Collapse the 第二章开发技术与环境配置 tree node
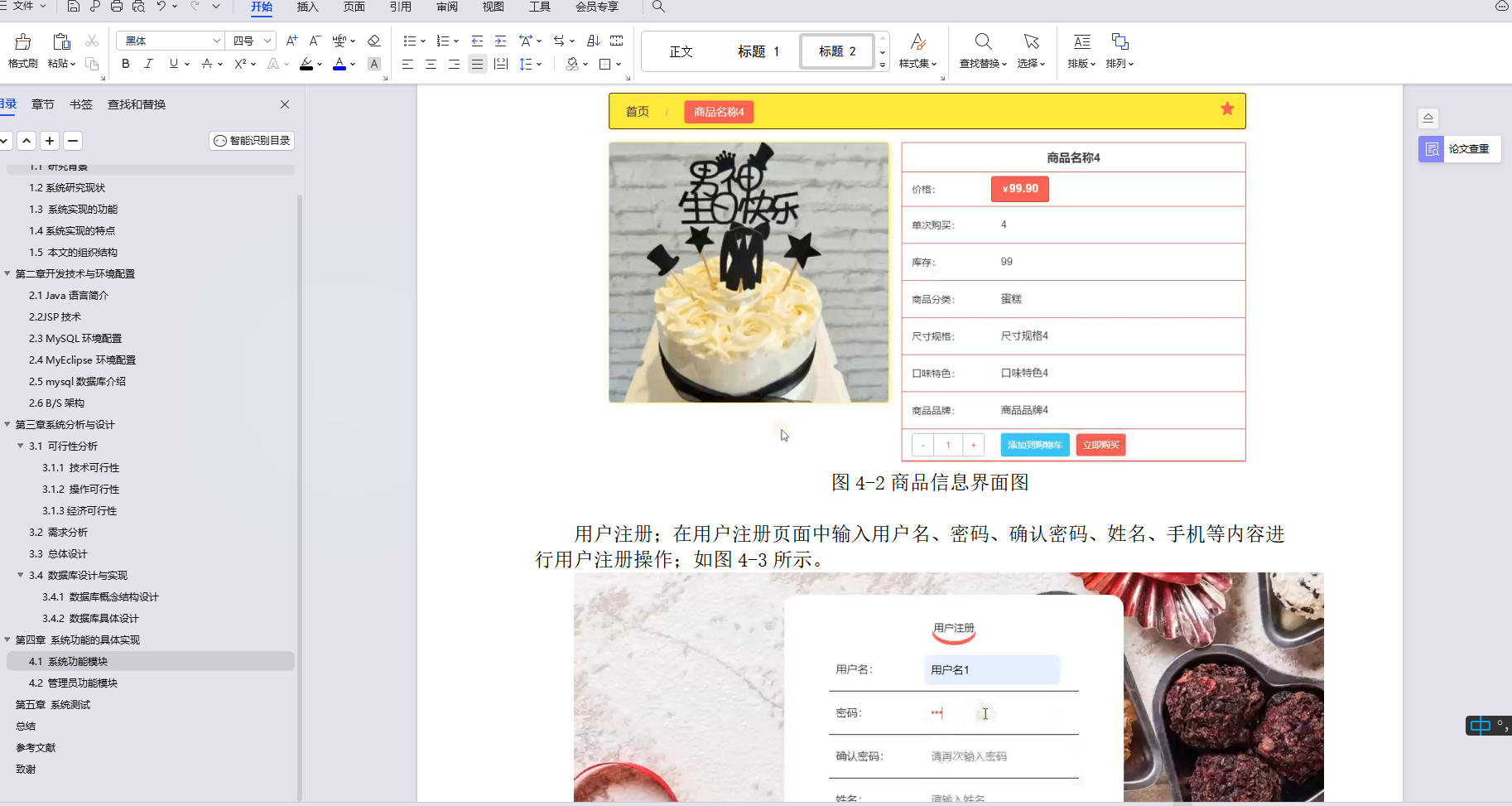Image resolution: width=1512 pixels, height=806 pixels. (x=7, y=273)
